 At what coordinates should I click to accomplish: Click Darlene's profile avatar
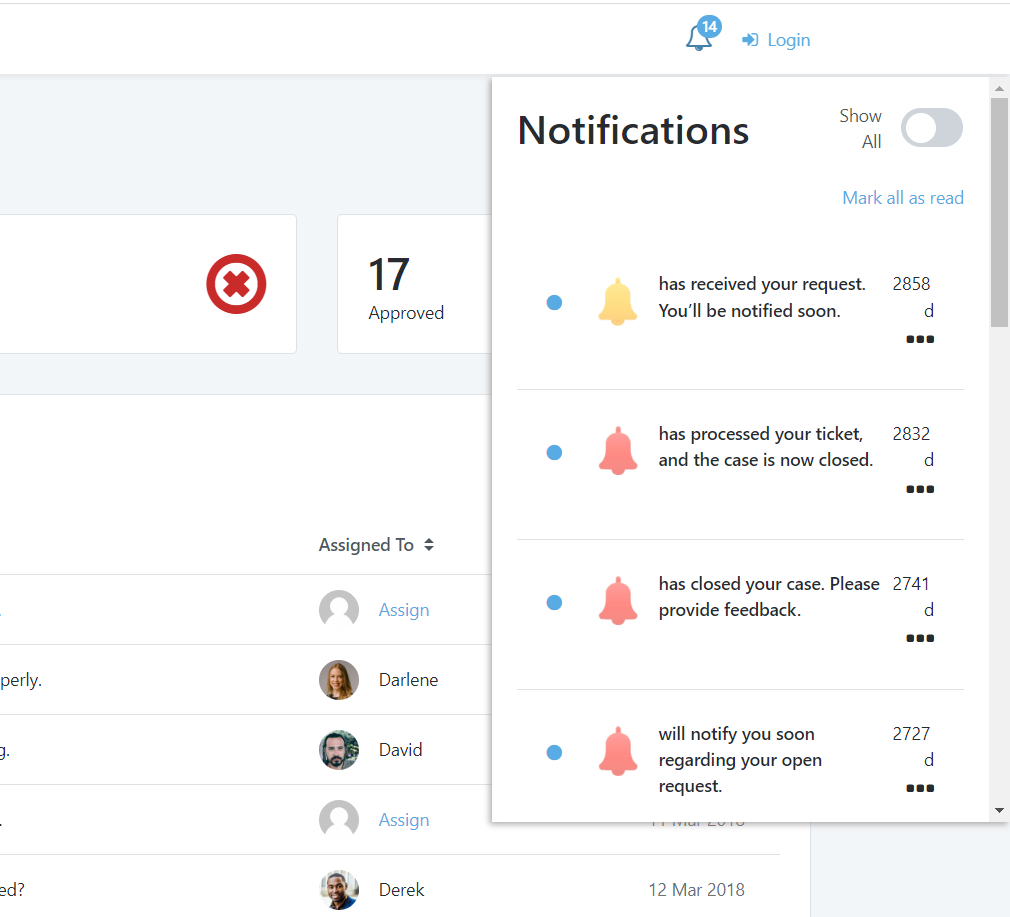(x=339, y=679)
